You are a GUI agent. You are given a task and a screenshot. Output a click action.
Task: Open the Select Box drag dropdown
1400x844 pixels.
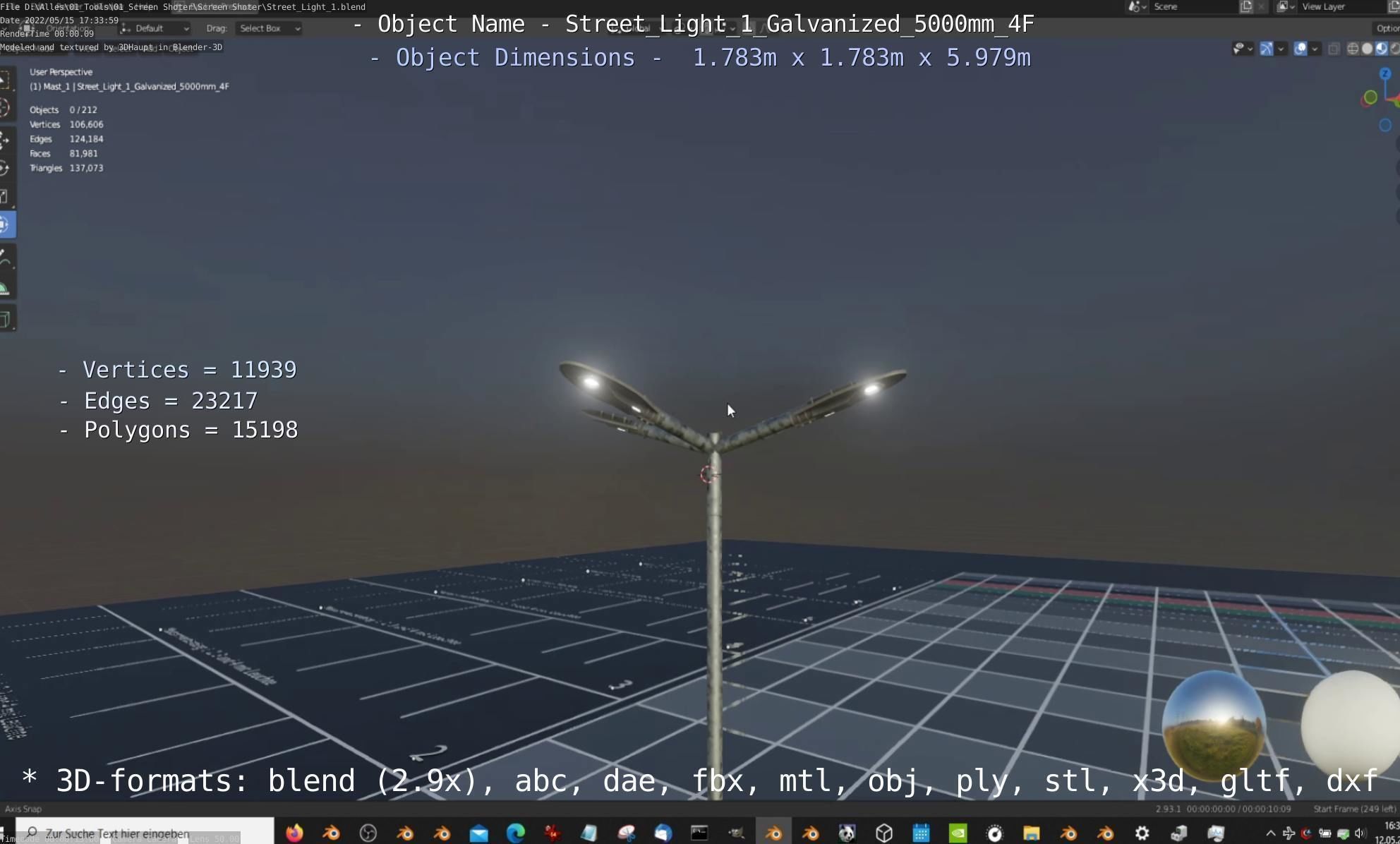click(269, 28)
